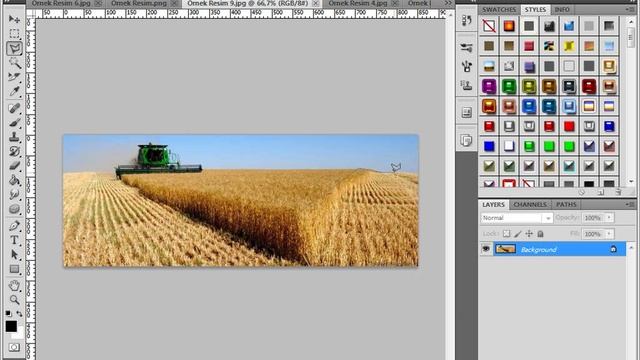The height and width of the screenshot is (360, 640).
Task: Click the green combine harvester in the image
Action: (158, 160)
